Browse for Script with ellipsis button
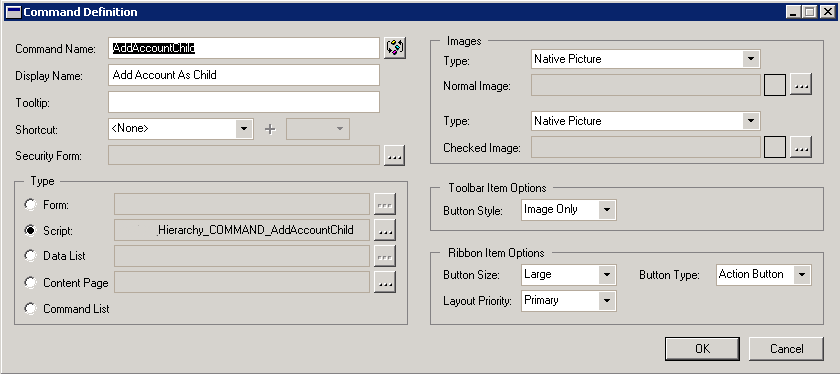 [x=385, y=230]
